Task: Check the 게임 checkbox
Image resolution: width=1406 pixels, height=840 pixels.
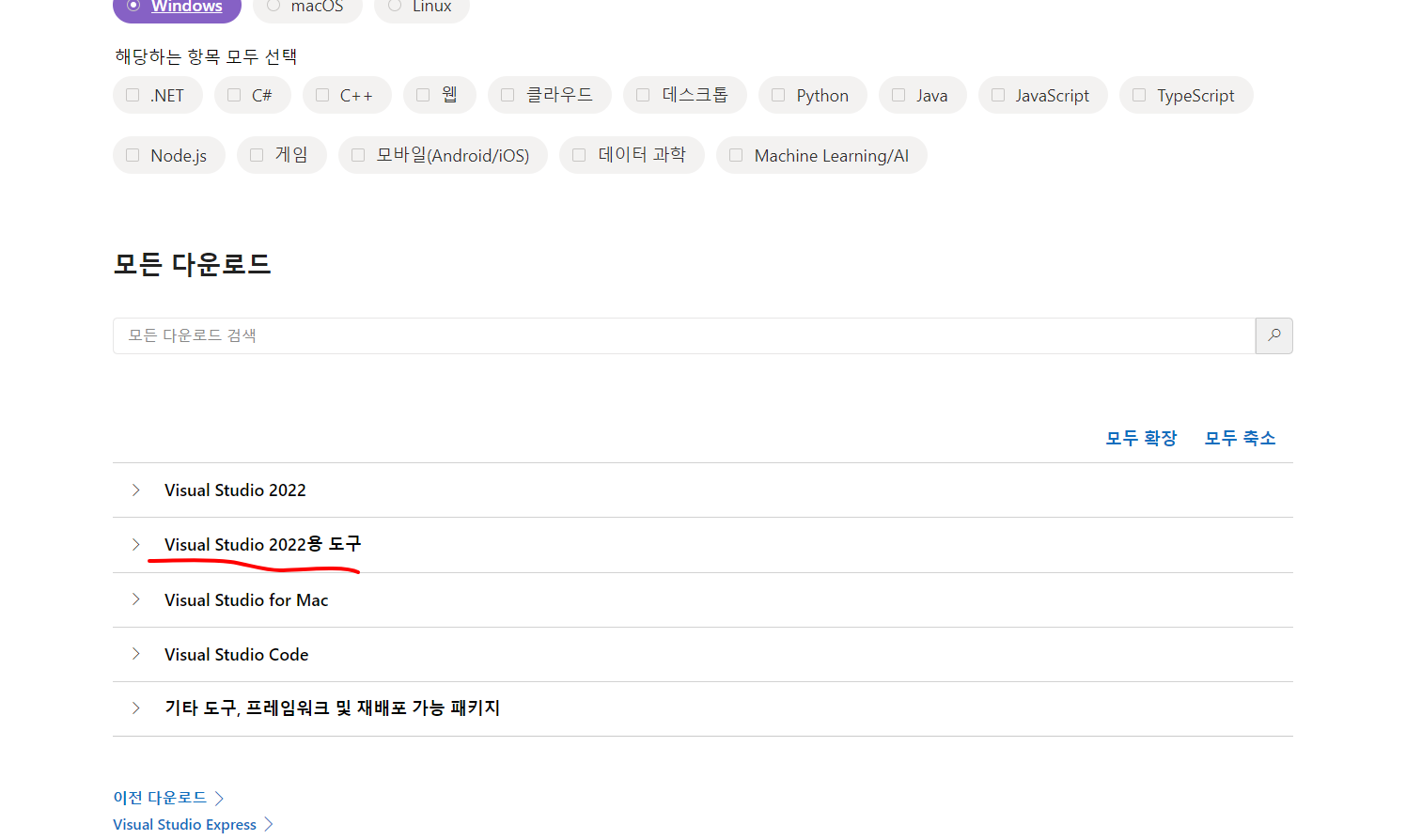Action: pyautogui.click(x=257, y=155)
